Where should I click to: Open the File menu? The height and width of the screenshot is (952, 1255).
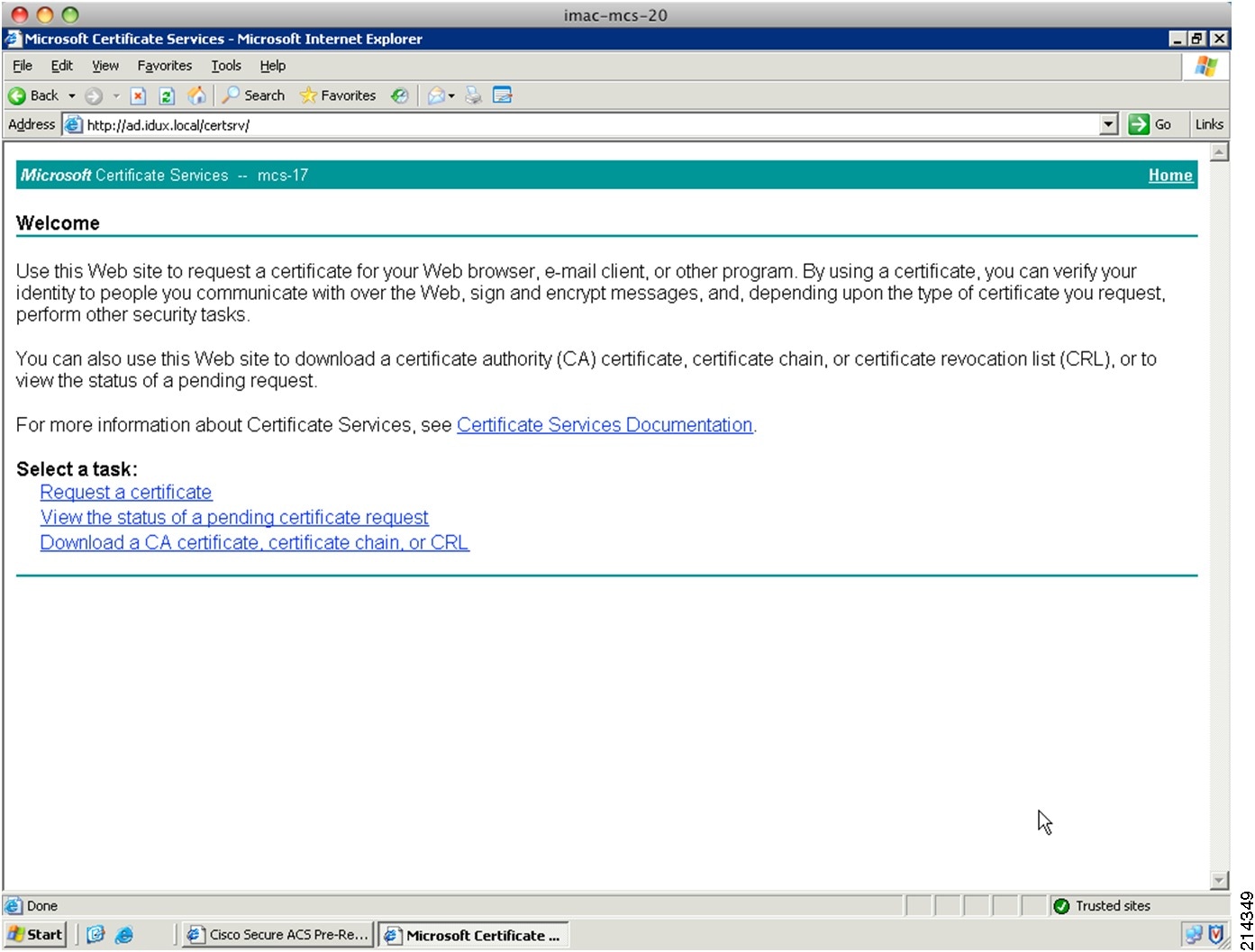(22, 66)
